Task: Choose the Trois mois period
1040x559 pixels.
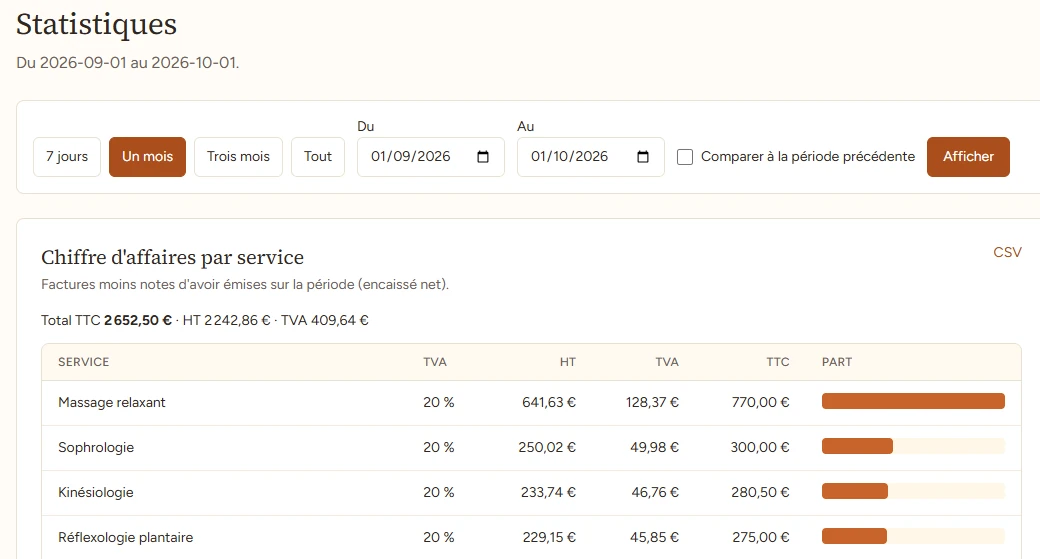Action: click(238, 156)
